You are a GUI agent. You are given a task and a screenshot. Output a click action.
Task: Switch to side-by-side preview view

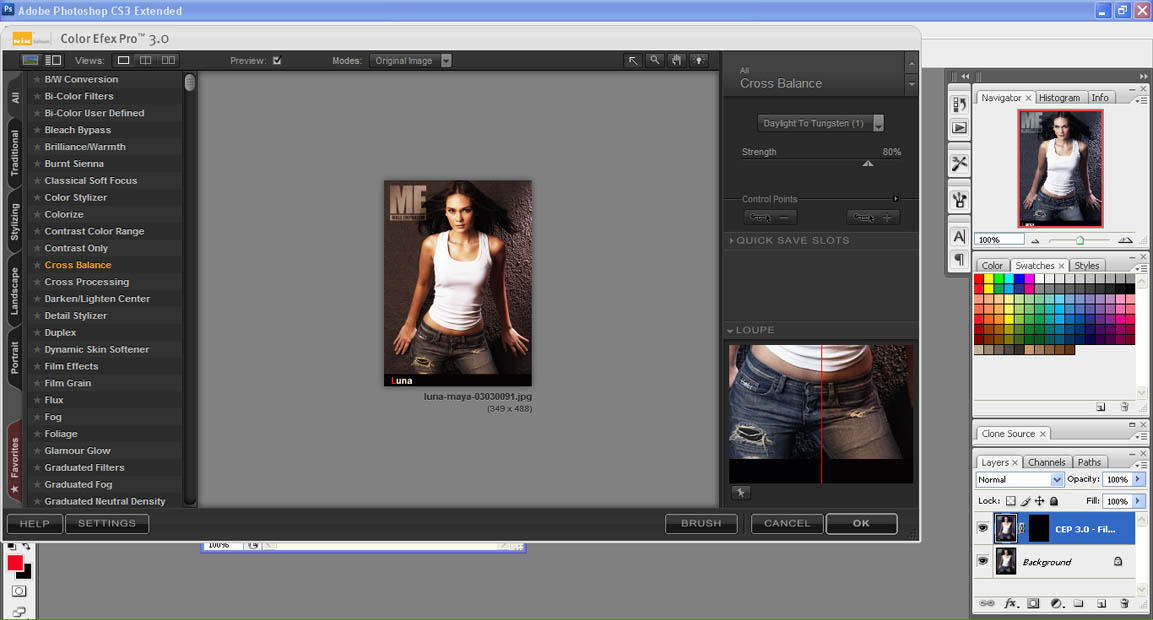pos(168,60)
